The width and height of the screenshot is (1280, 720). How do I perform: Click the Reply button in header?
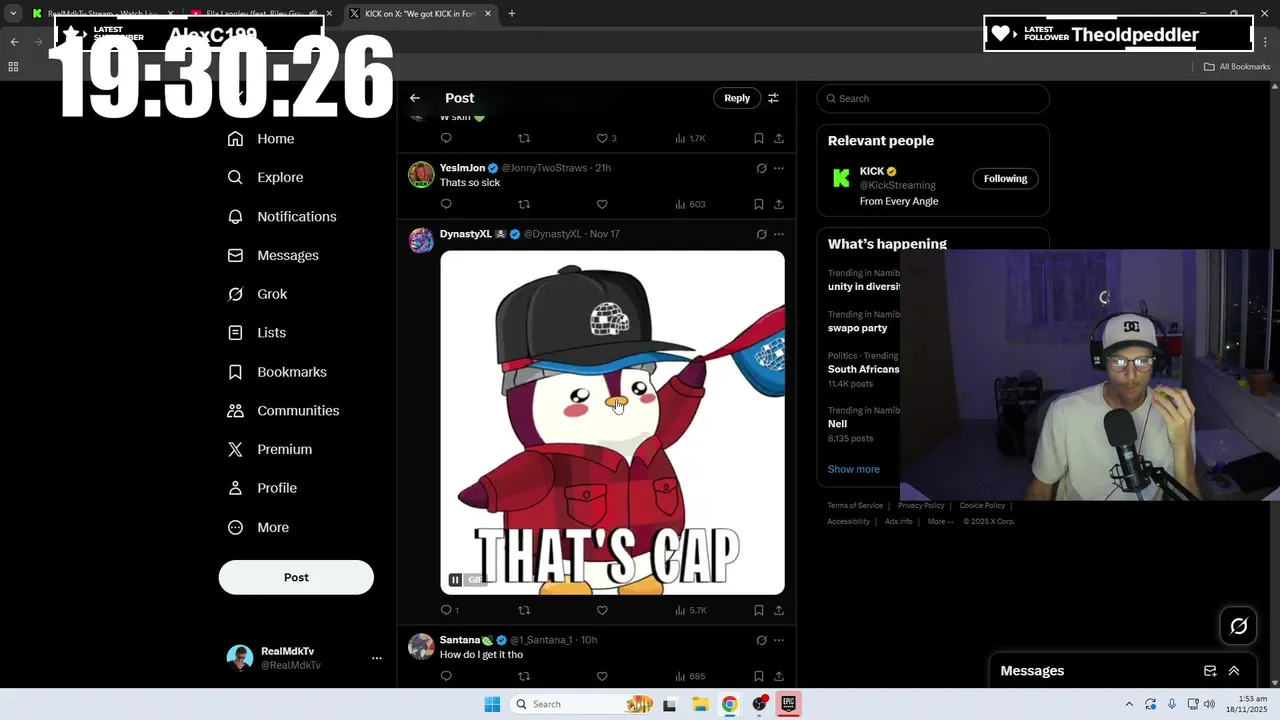click(x=737, y=98)
